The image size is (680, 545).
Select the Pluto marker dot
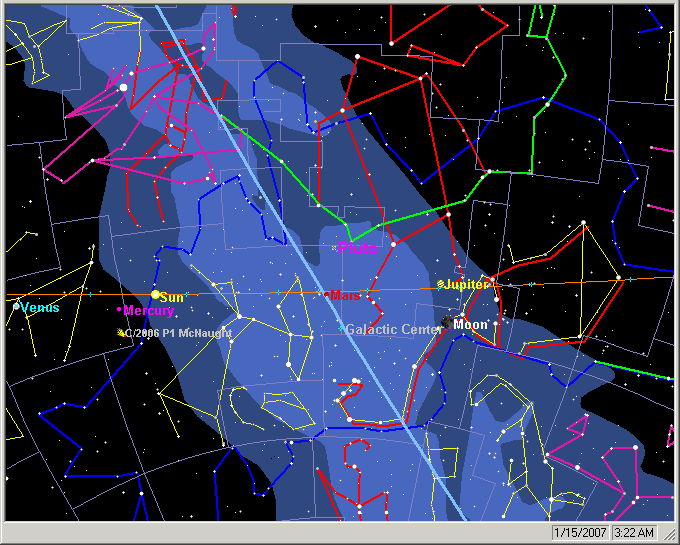[335, 247]
